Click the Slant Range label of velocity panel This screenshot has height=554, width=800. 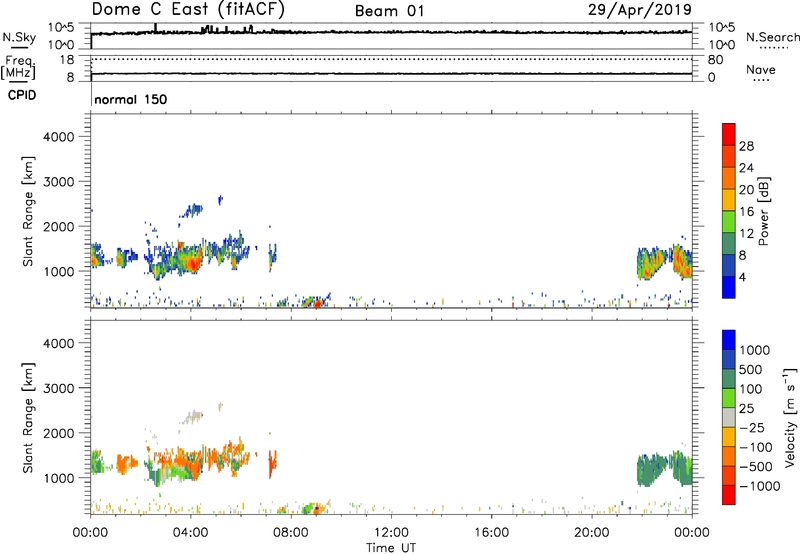click(x=28, y=418)
